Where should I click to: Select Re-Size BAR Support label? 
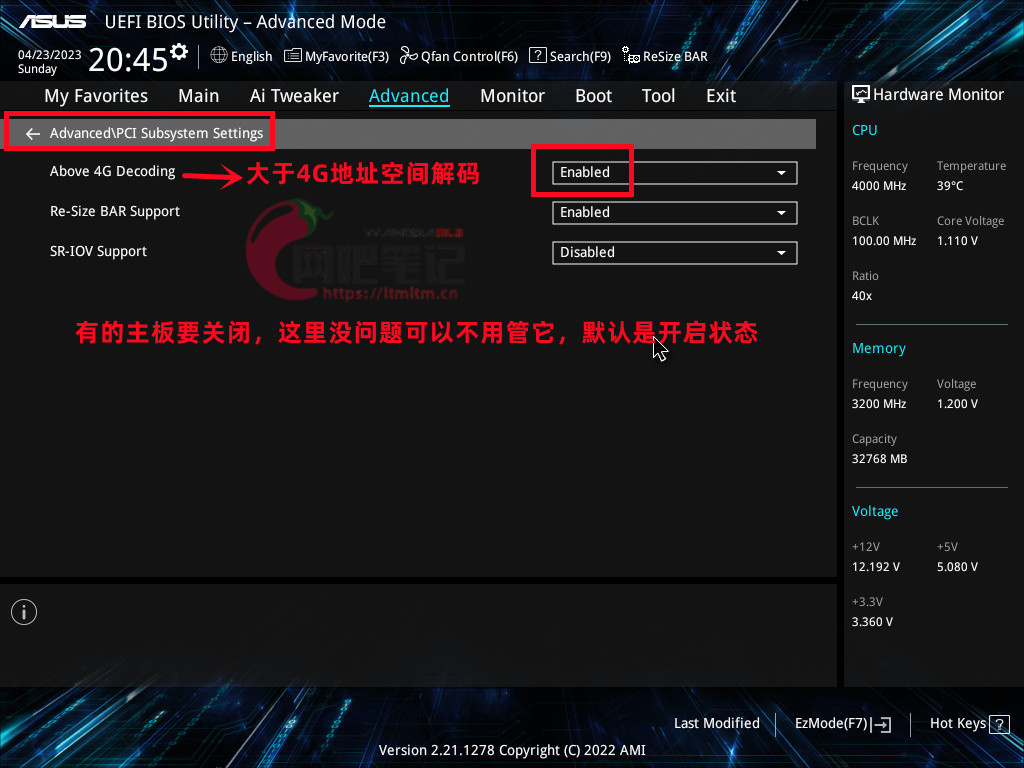[115, 211]
